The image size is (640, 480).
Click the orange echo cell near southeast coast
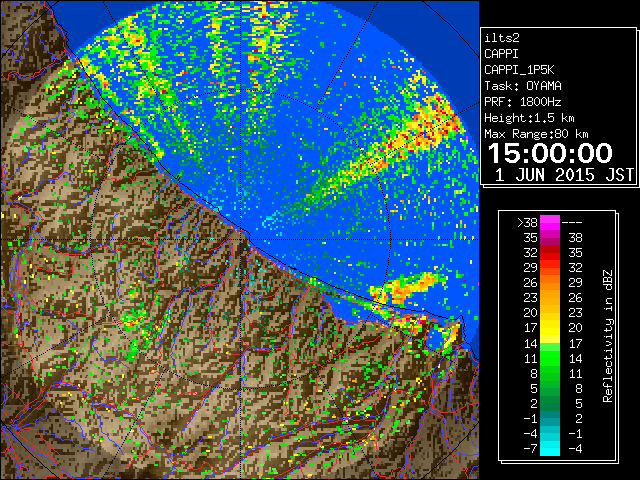(408, 287)
